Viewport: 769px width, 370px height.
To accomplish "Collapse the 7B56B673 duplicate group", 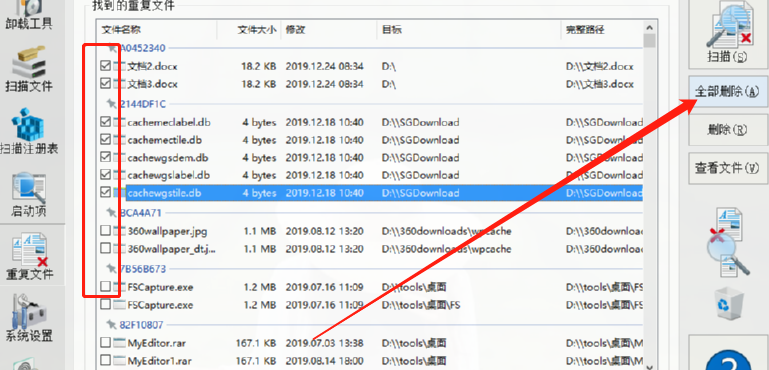I will 111,269.
